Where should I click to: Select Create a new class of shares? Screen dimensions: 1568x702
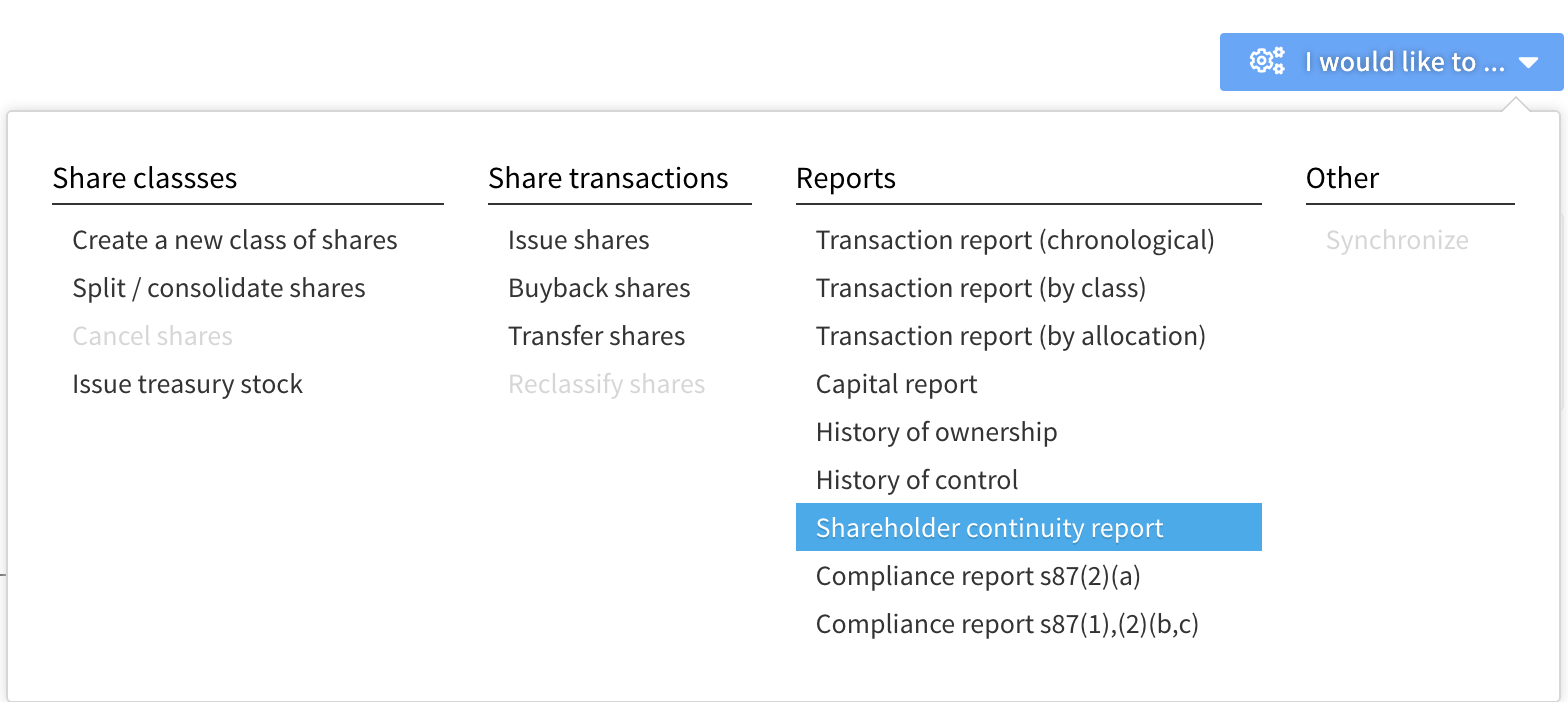(x=234, y=240)
